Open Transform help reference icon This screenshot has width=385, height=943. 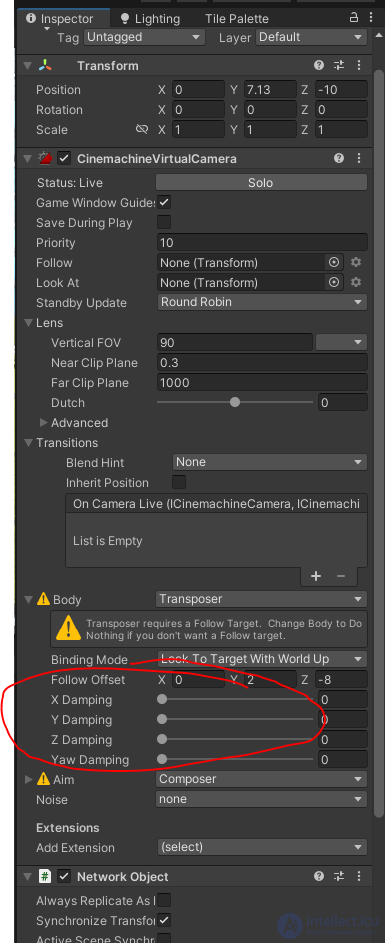(319, 66)
